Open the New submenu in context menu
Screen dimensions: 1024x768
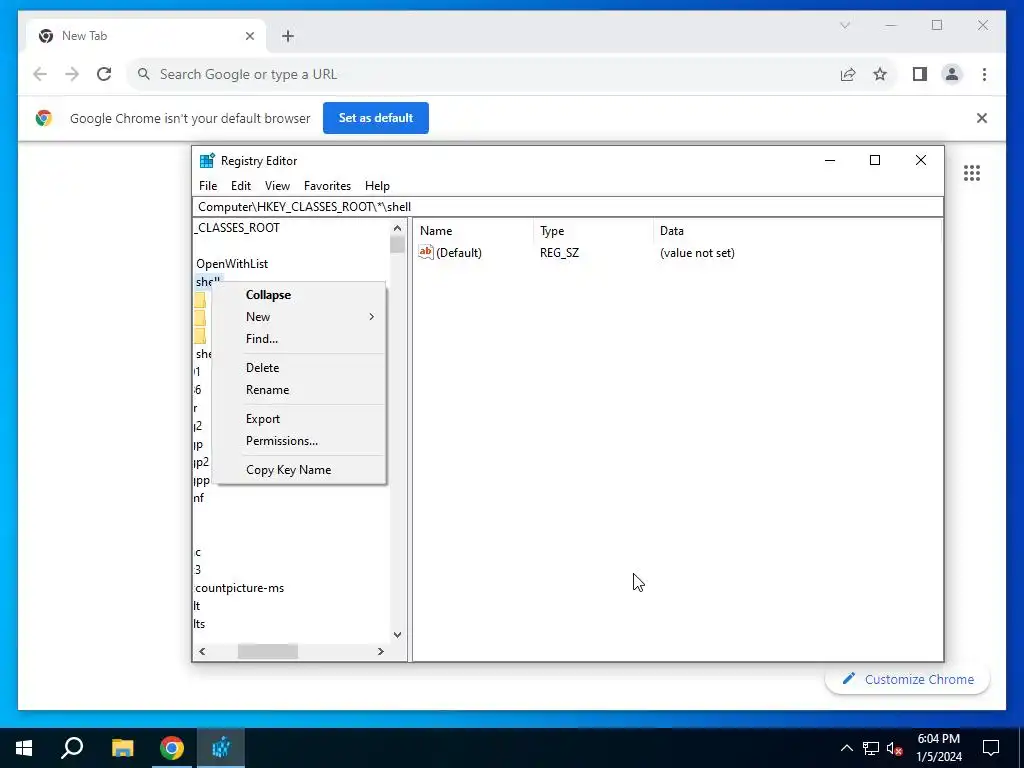[x=299, y=317]
